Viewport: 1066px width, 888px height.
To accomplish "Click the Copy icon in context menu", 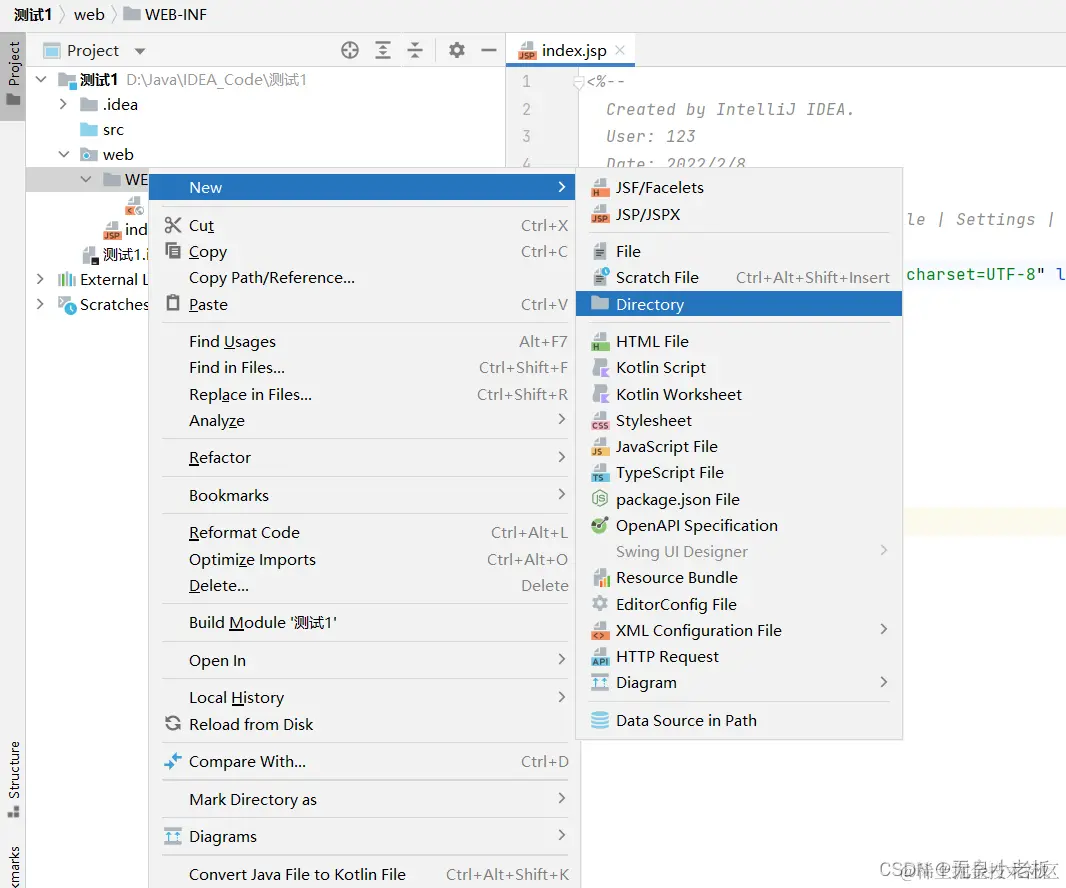I will (x=173, y=251).
